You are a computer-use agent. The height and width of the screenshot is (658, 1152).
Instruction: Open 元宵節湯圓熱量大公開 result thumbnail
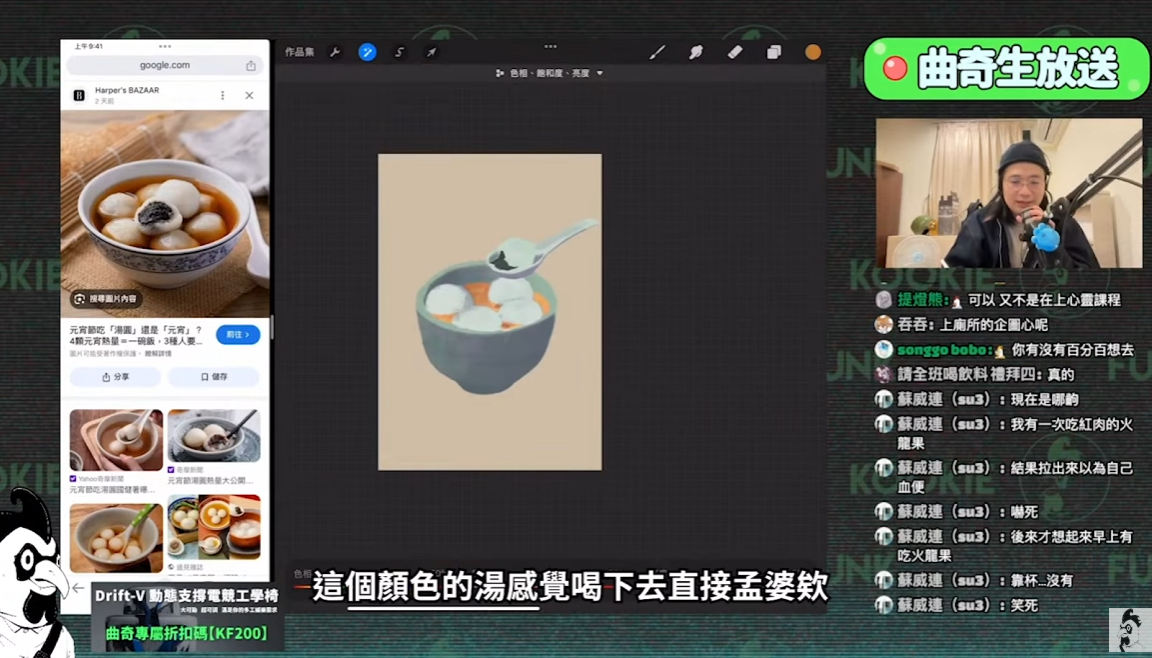[x=214, y=436]
